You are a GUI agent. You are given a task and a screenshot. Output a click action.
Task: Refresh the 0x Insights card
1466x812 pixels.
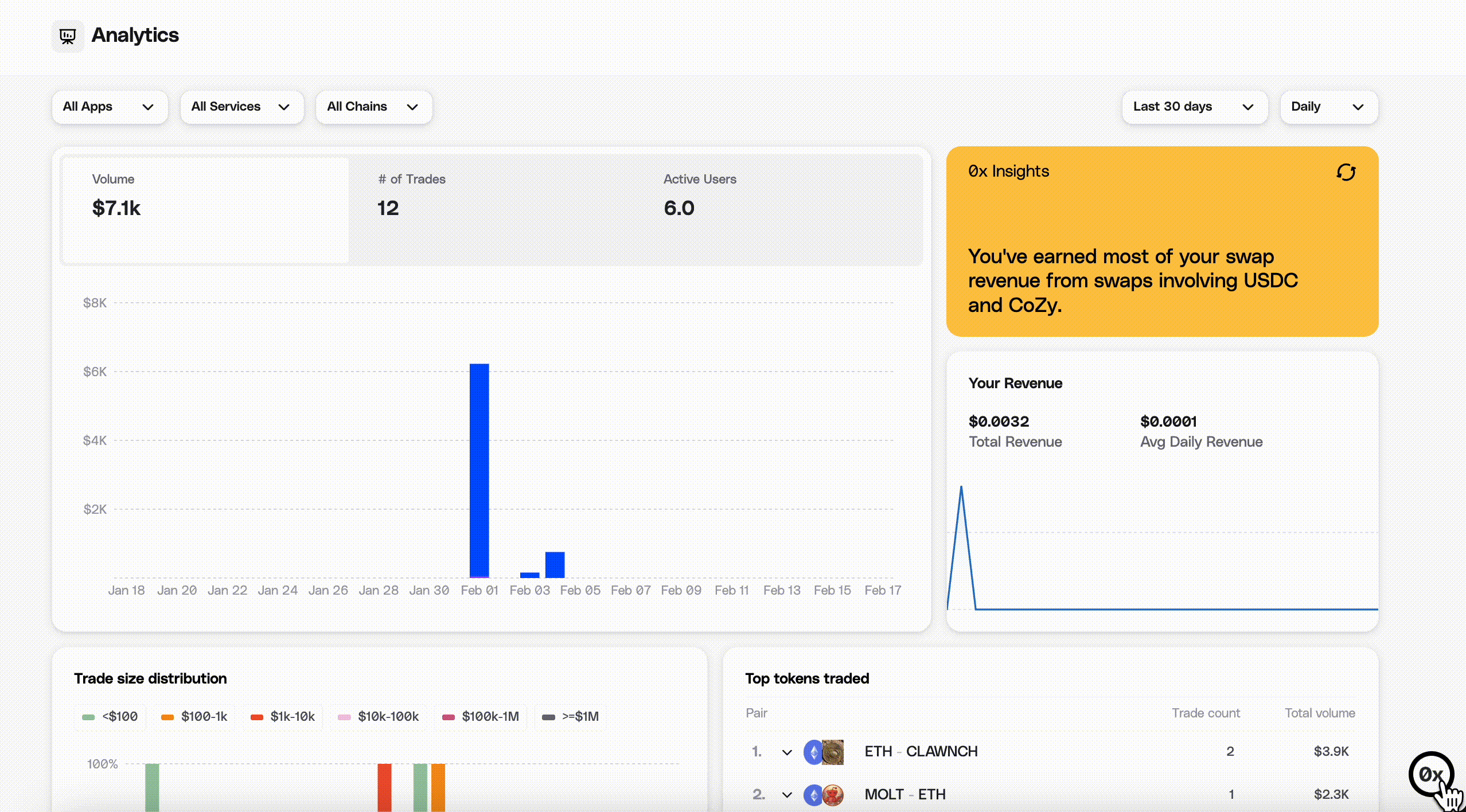click(x=1346, y=172)
